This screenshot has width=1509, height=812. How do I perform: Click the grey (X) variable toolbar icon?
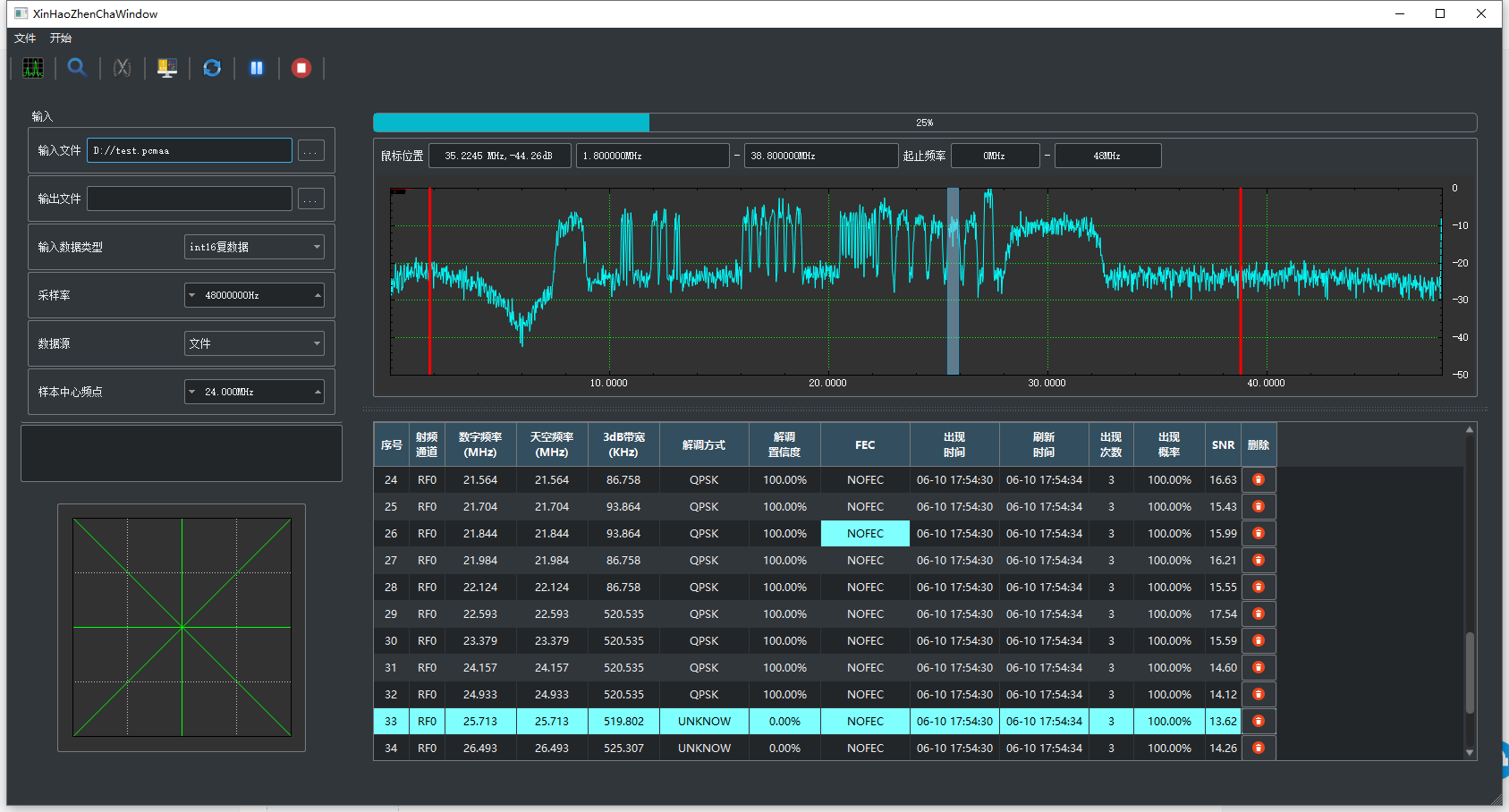[x=123, y=68]
